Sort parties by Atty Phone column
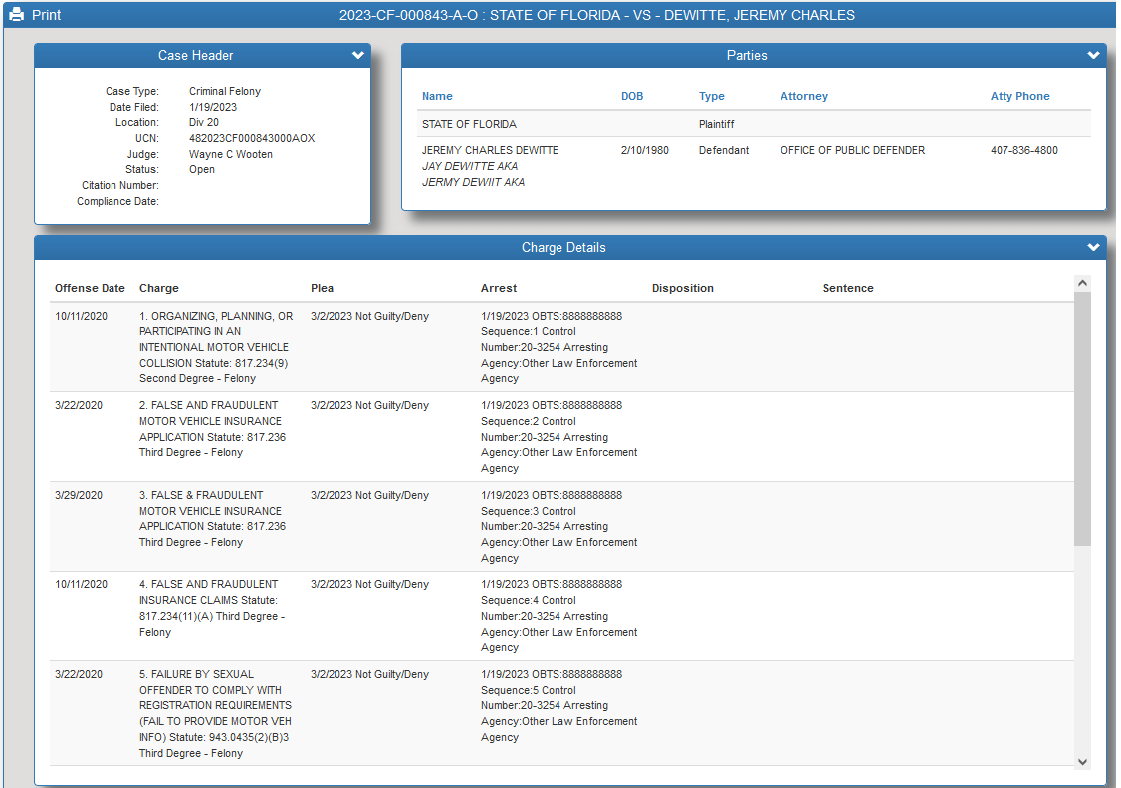This screenshot has height=788, width=1121. tap(1020, 96)
